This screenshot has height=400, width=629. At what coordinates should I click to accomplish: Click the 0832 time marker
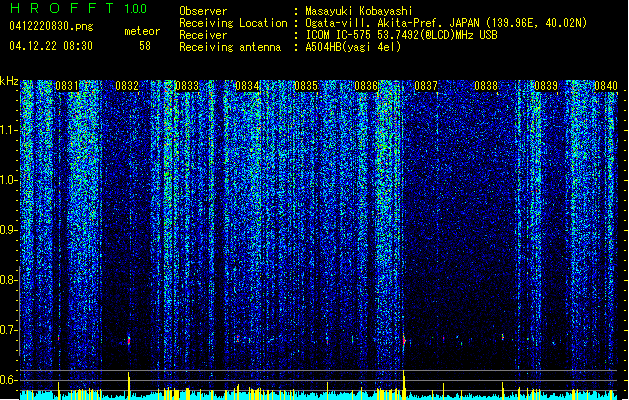pos(127,86)
